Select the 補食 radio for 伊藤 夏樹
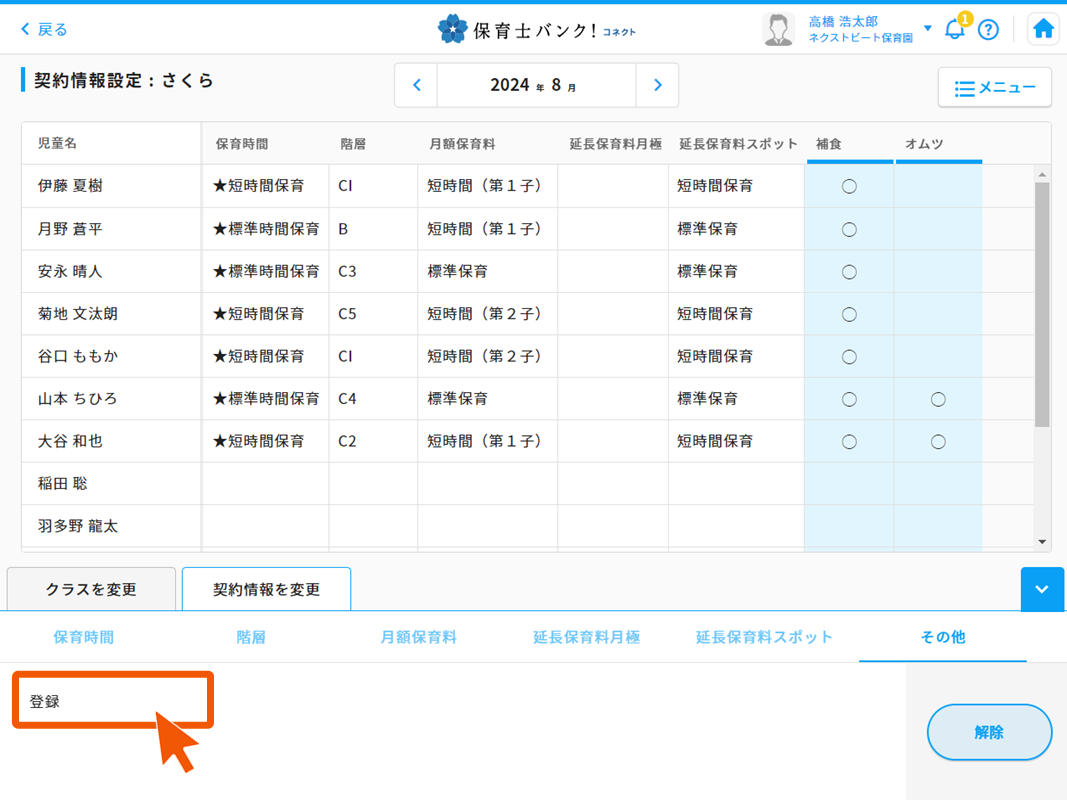This screenshot has height=800, width=1067. [848, 186]
